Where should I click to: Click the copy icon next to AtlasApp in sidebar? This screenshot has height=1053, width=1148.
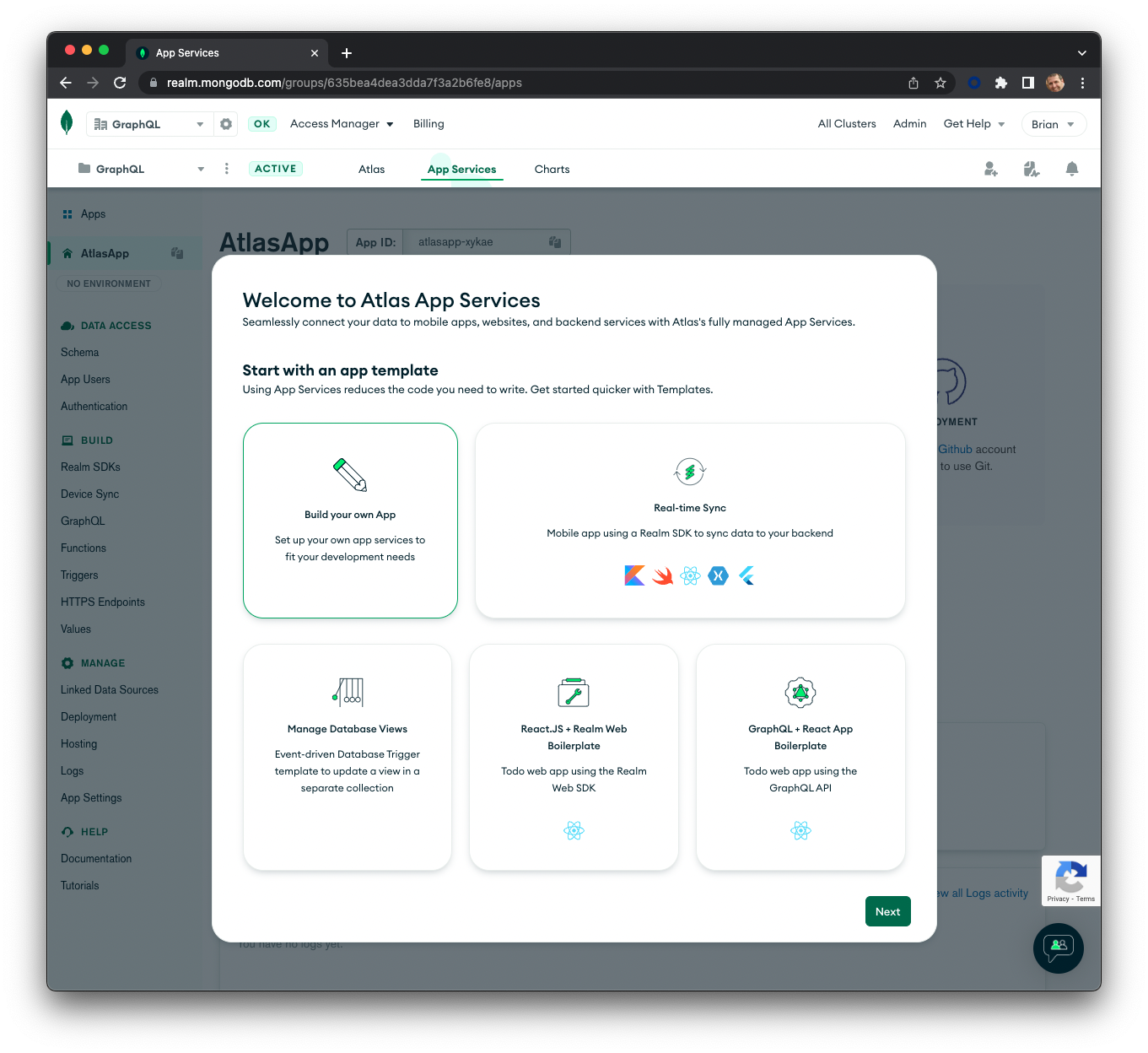[x=177, y=253]
